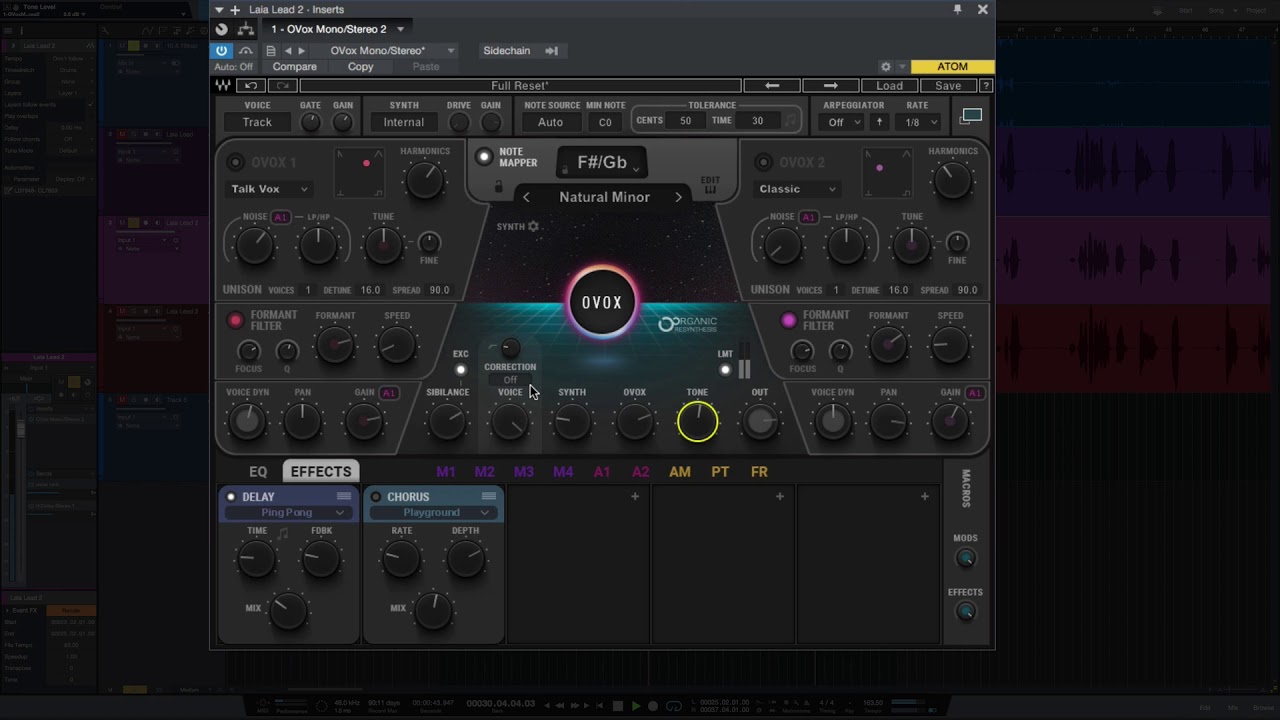Viewport: 1280px width, 720px height.
Task: Select the AM modulator tab
Action: tap(680, 471)
